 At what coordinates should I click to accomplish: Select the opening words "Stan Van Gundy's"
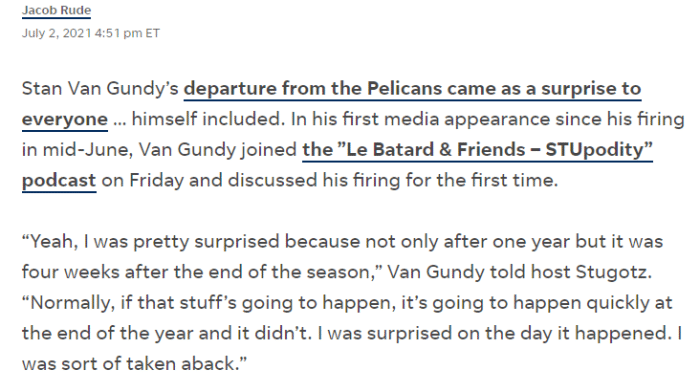(100, 89)
